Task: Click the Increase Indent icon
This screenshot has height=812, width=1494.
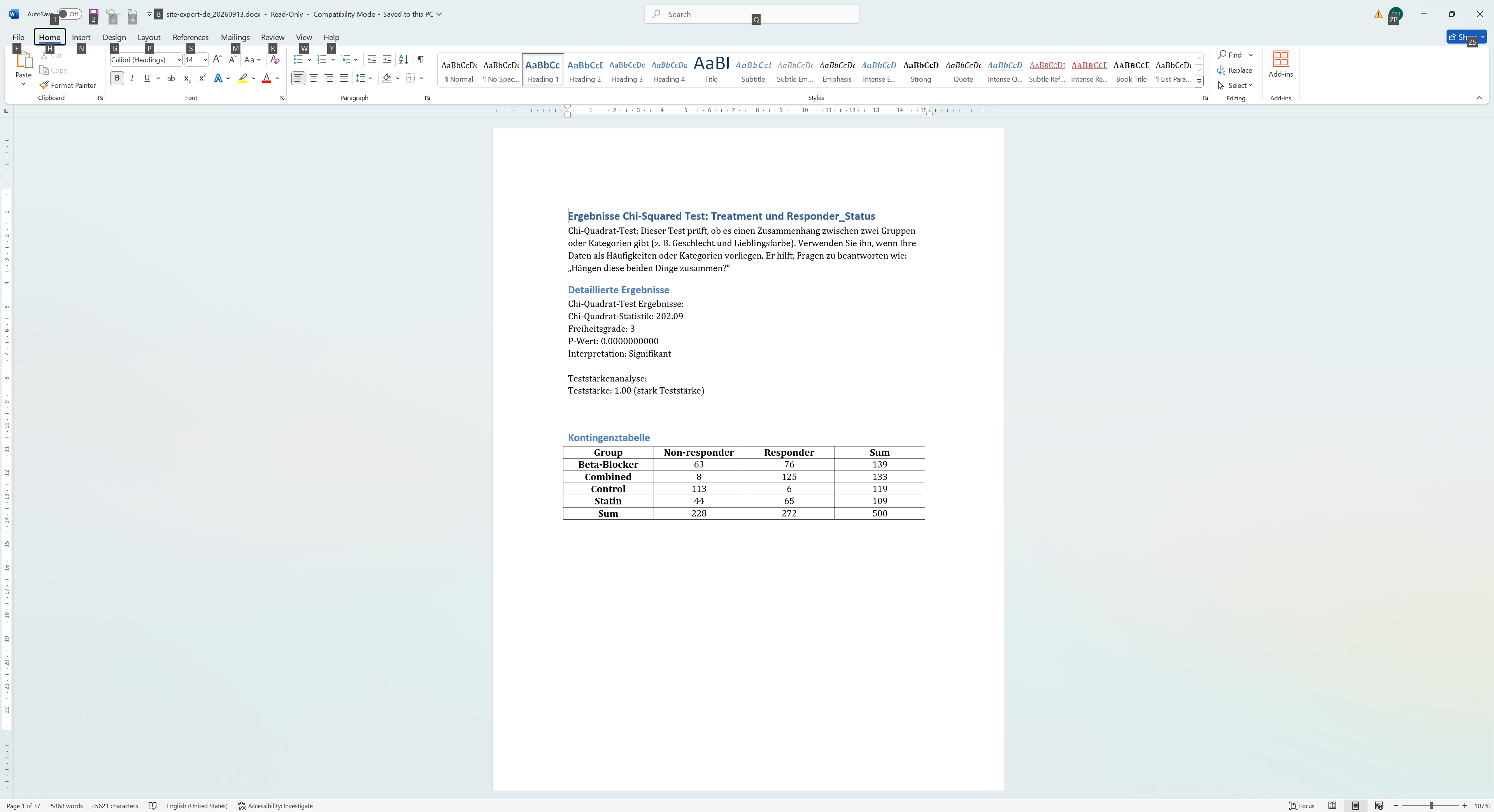Action: pyautogui.click(x=387, y=59)
